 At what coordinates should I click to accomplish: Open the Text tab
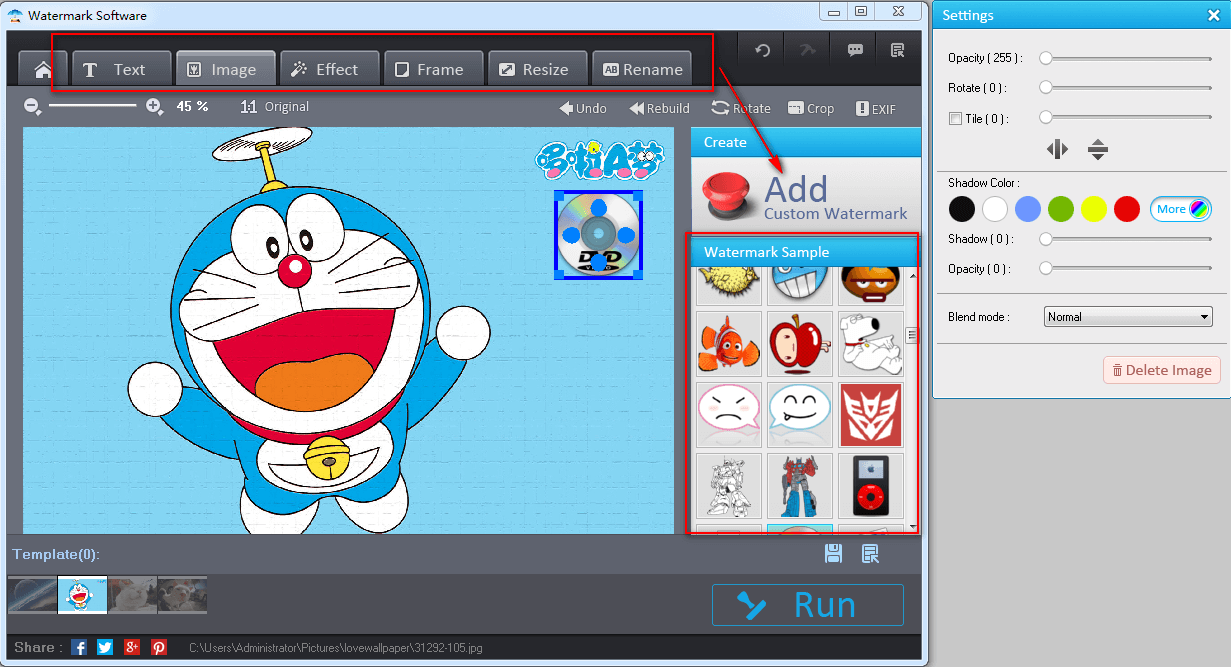[121, 69]
